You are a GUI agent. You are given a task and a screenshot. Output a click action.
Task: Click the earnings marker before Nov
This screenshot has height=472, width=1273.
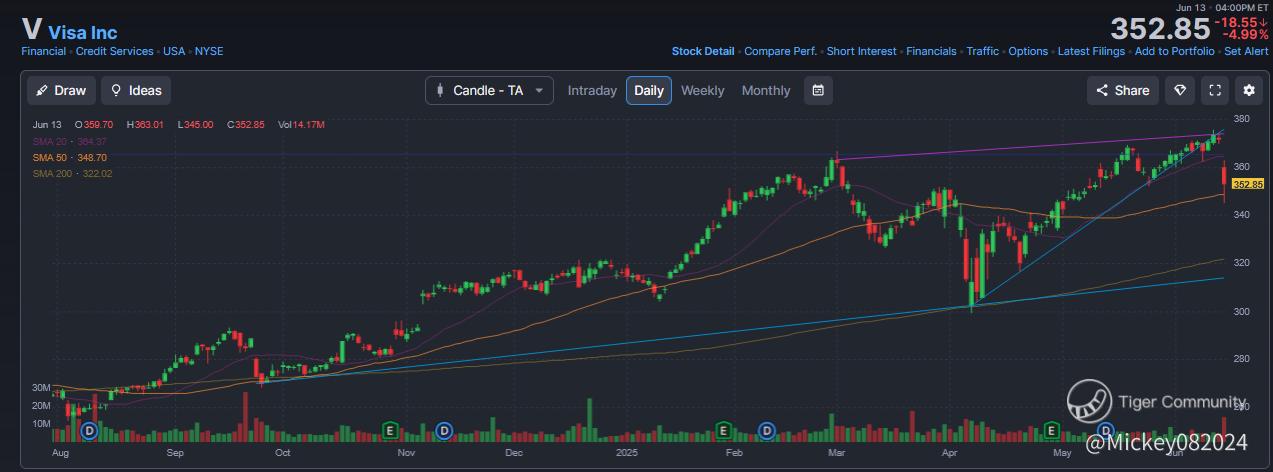pyautogui.click(x=392, y=431)
